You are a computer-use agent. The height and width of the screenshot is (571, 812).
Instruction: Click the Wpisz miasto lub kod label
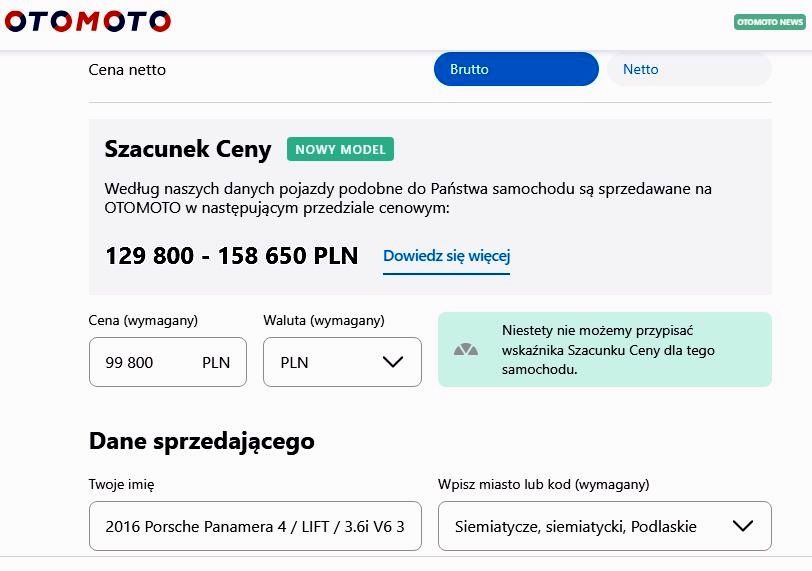(544, 485)
